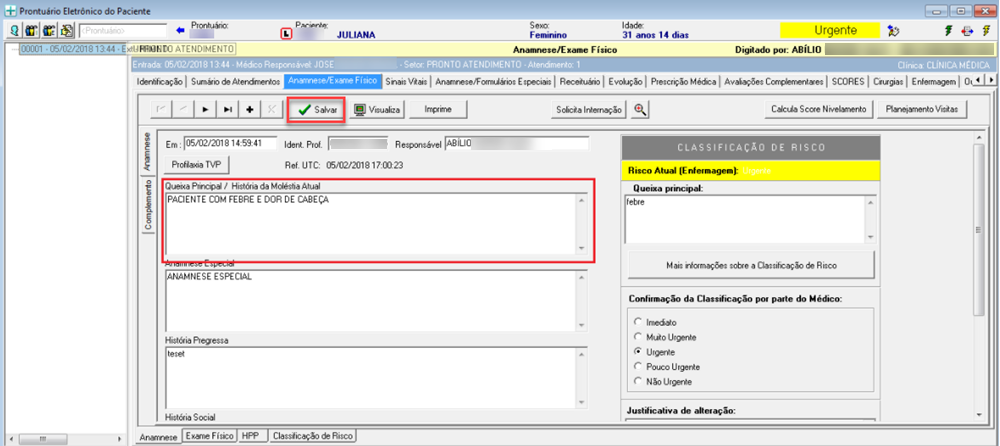Screen dimensions: 1000x446
Task: Go to last record navigation button
Action: click(227, 109)
